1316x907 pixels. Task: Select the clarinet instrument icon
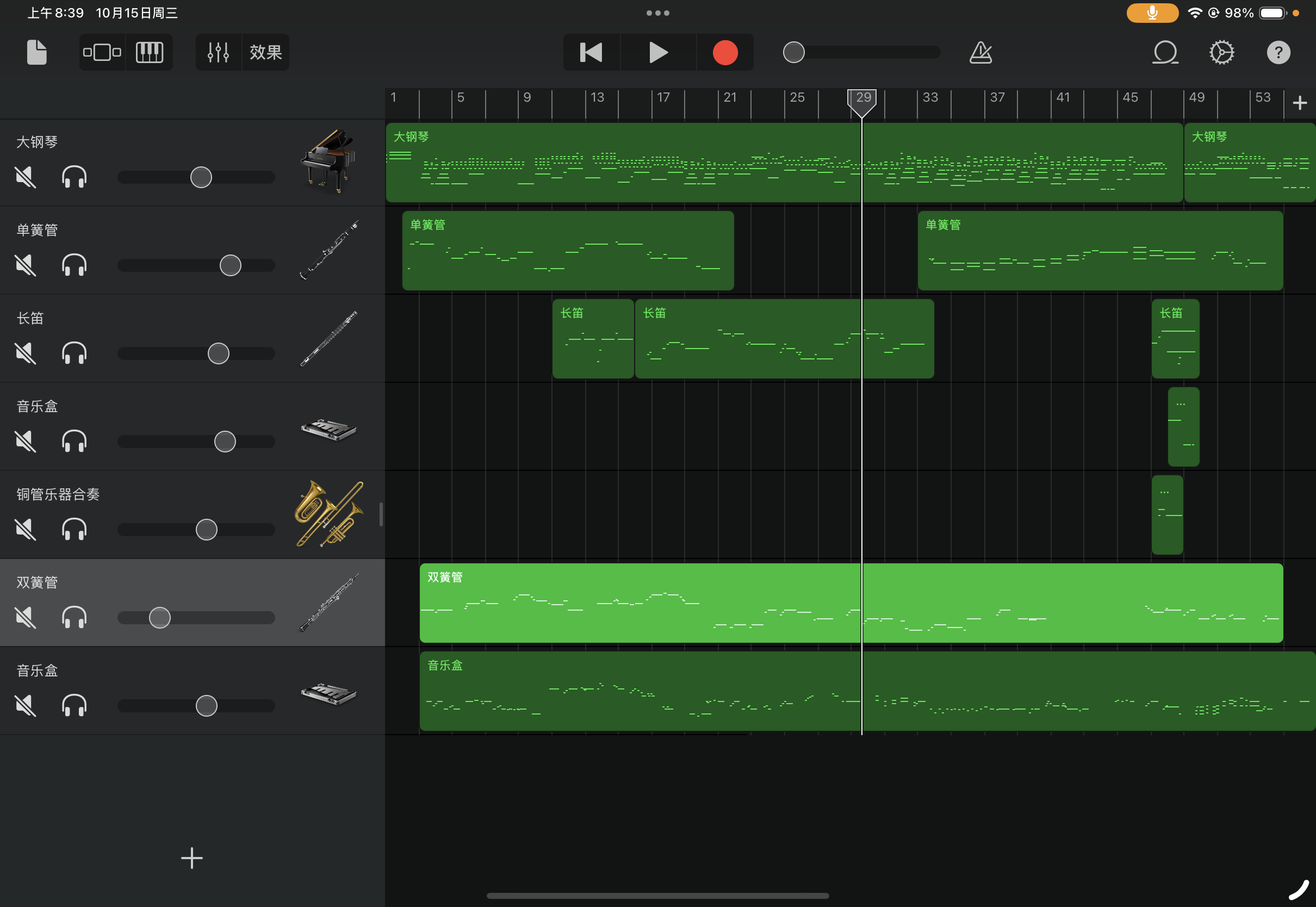tap(328, 250)
